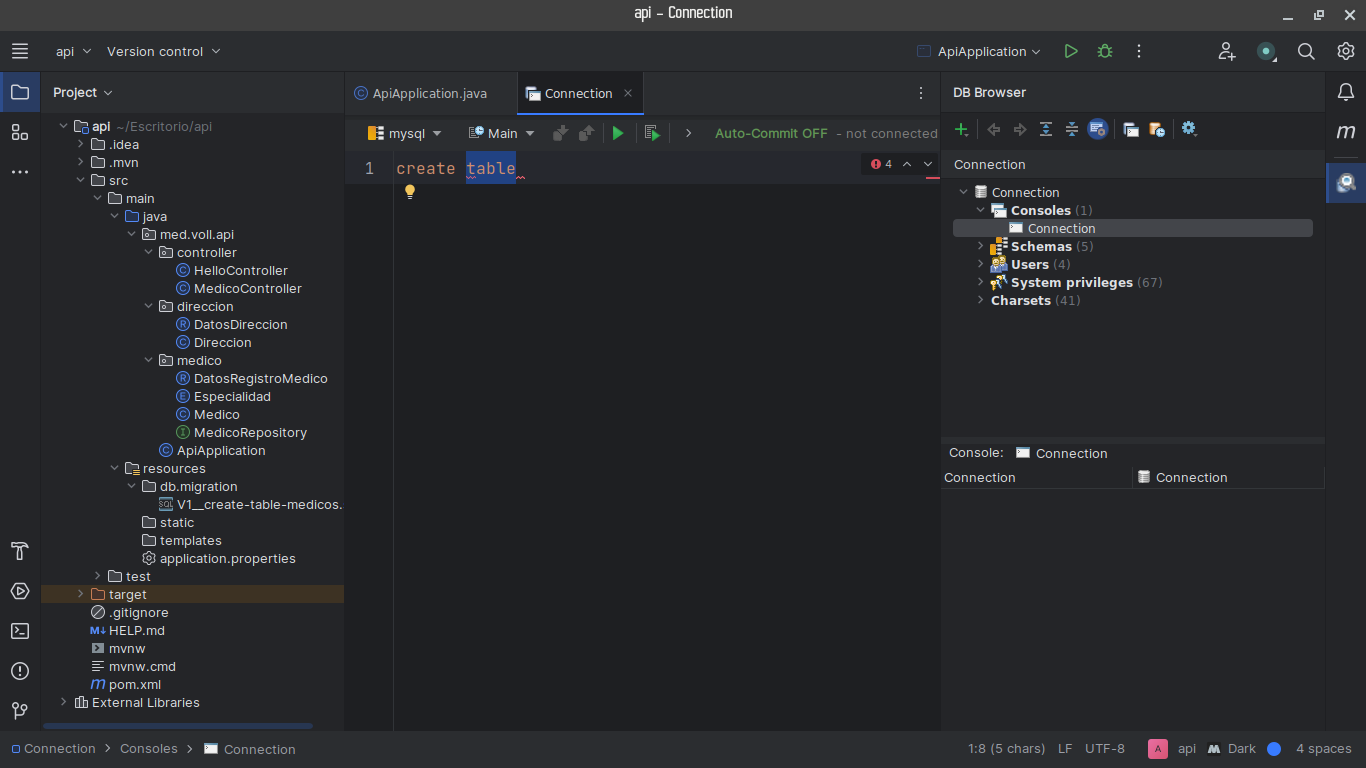Open the Git tool window icon
1366x768 pixels.
pyautogui.click(x=20, y=711)
